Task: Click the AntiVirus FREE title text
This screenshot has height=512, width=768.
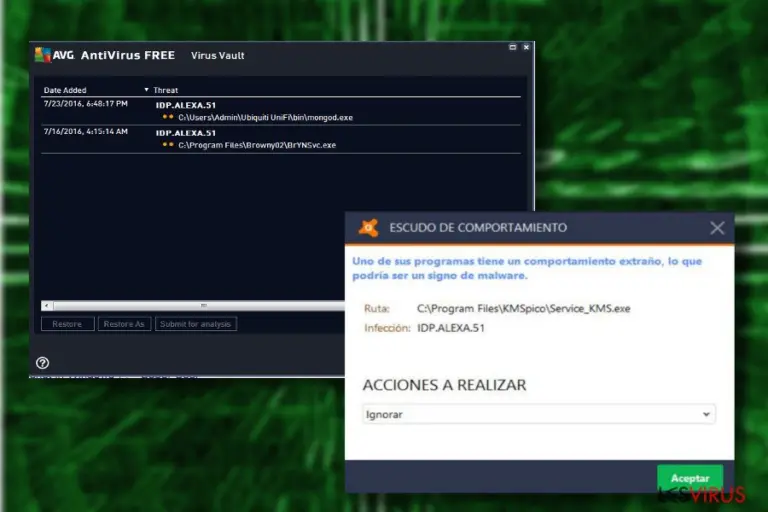Action: click(x=128, y=55)
